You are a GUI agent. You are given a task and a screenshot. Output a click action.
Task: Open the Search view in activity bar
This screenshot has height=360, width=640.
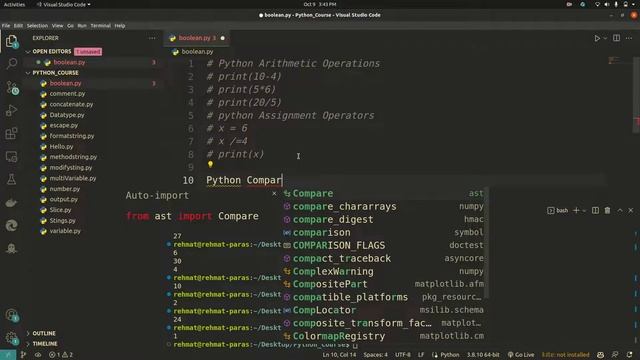point(11,63)
